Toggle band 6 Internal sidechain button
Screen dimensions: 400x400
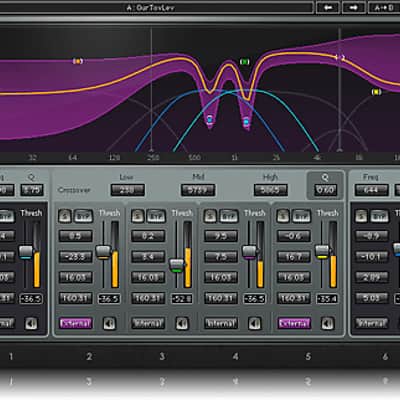[x=372, y=323]
